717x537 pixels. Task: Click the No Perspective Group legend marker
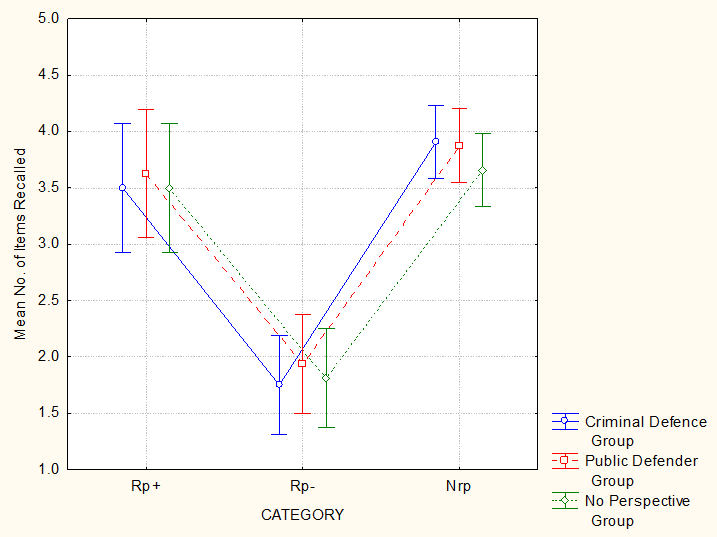pos(565,501)
